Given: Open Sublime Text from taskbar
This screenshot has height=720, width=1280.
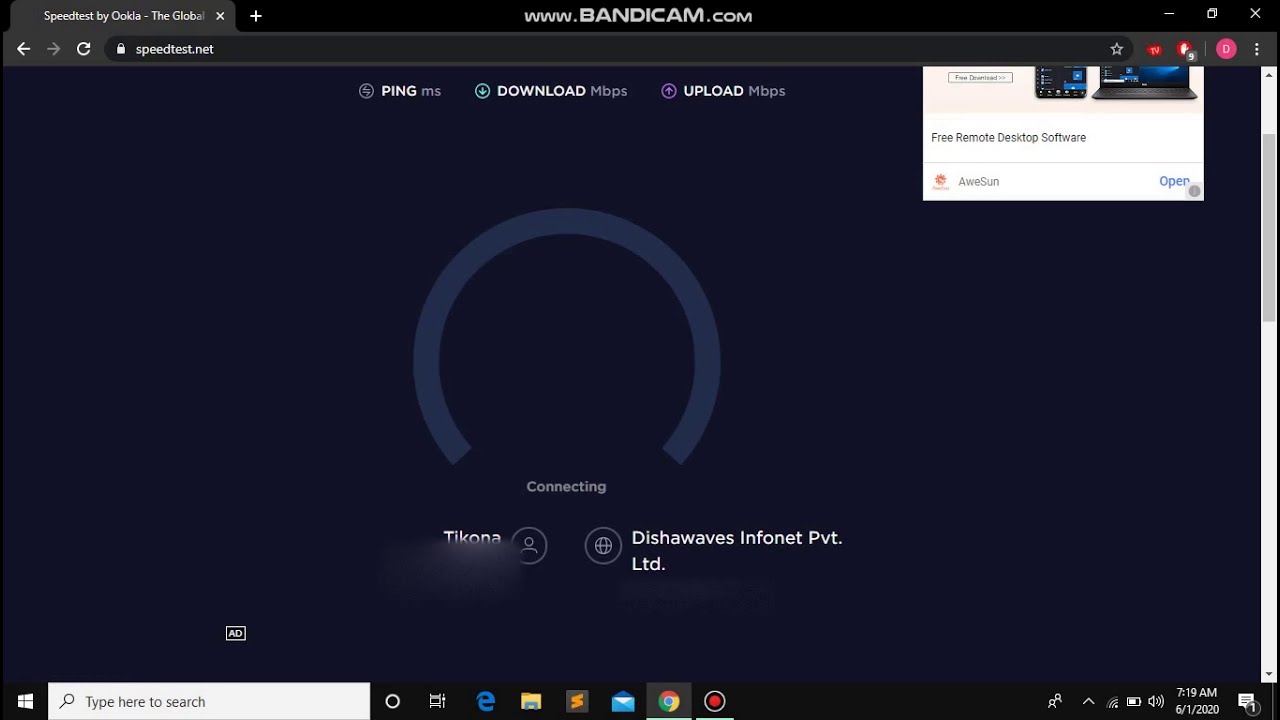Looking at the screenshot, I should point(577,701).
